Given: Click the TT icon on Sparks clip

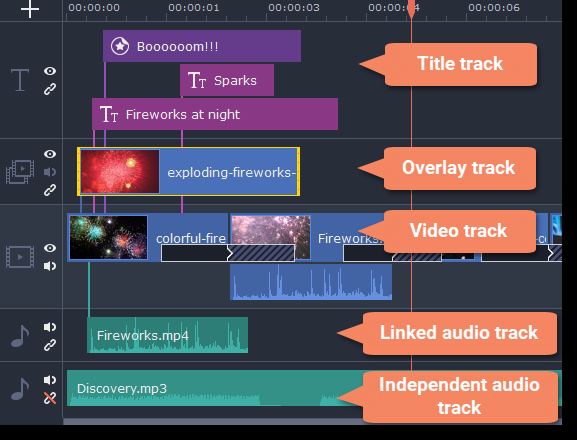Looking at the screenshot, I should [x=197, y=80].
